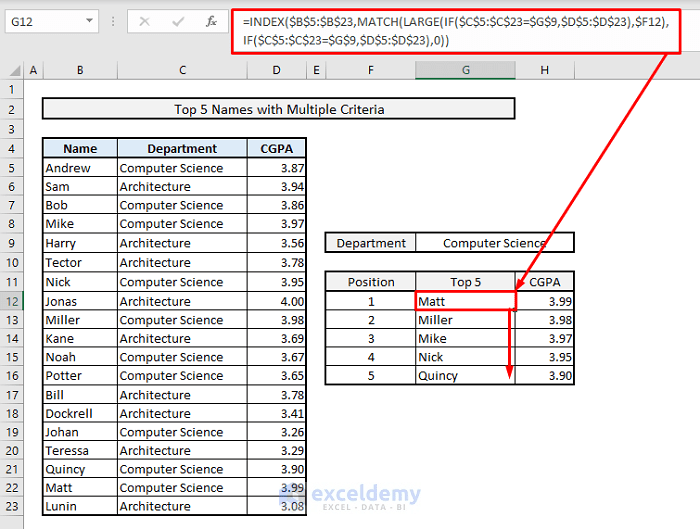This screenshot has width=700, height=529.
Task: Select the name cell 'Miller' in column B
Action: pyautogui.click(x=80, y=320)
